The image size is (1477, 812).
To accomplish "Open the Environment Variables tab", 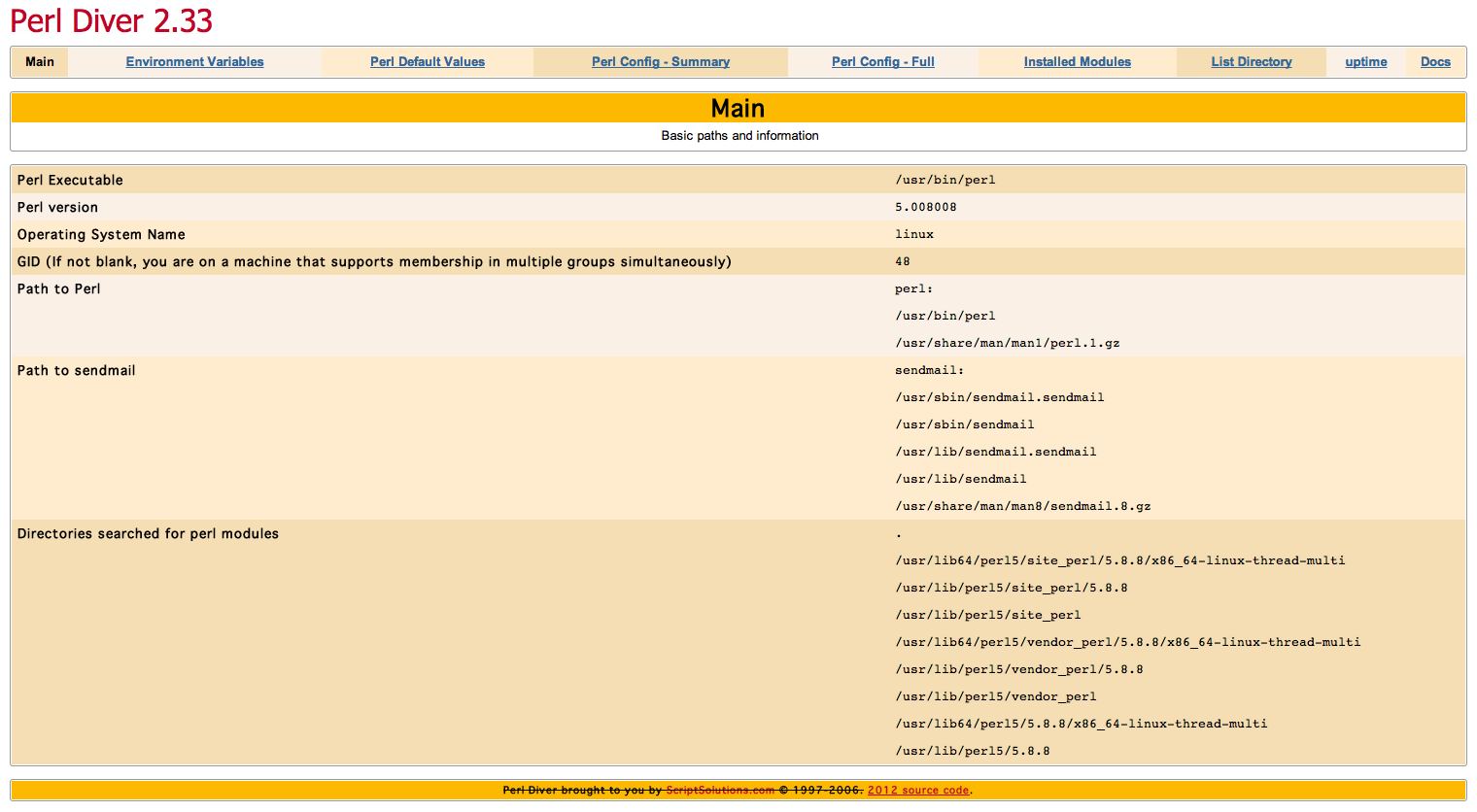I will (194, 62).
